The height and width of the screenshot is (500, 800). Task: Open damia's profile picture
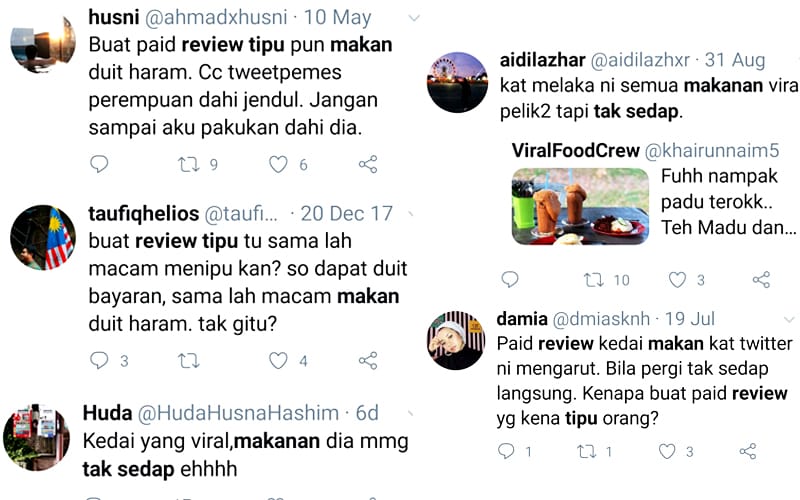tap(456, 340)
